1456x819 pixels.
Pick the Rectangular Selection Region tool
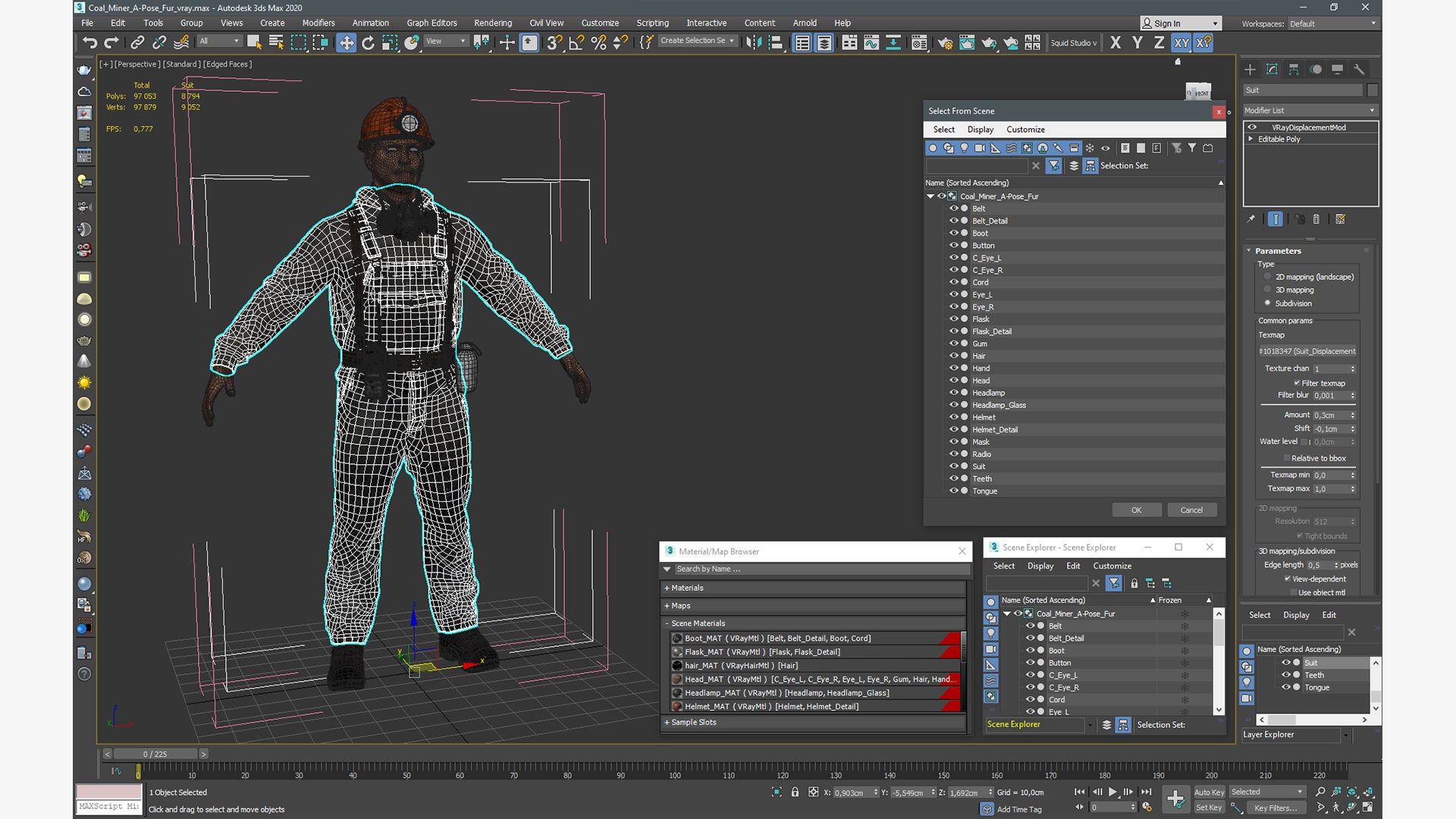pos(299,42)
